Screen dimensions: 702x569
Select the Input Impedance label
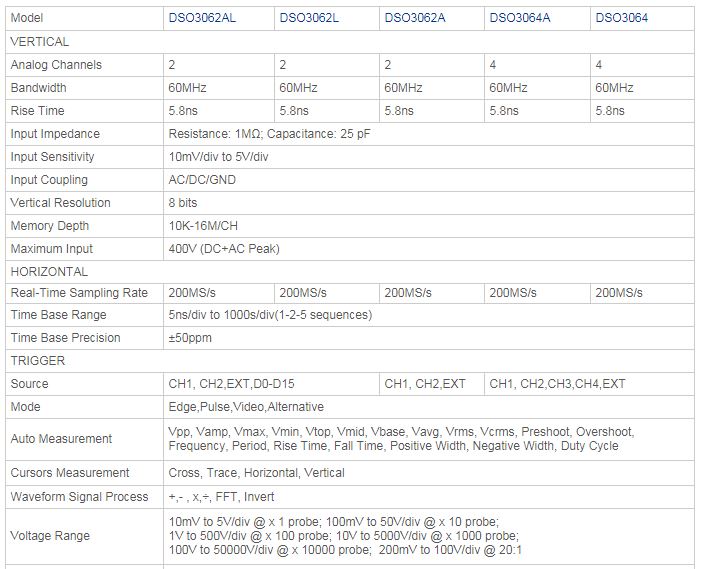(x=55, y=134)
